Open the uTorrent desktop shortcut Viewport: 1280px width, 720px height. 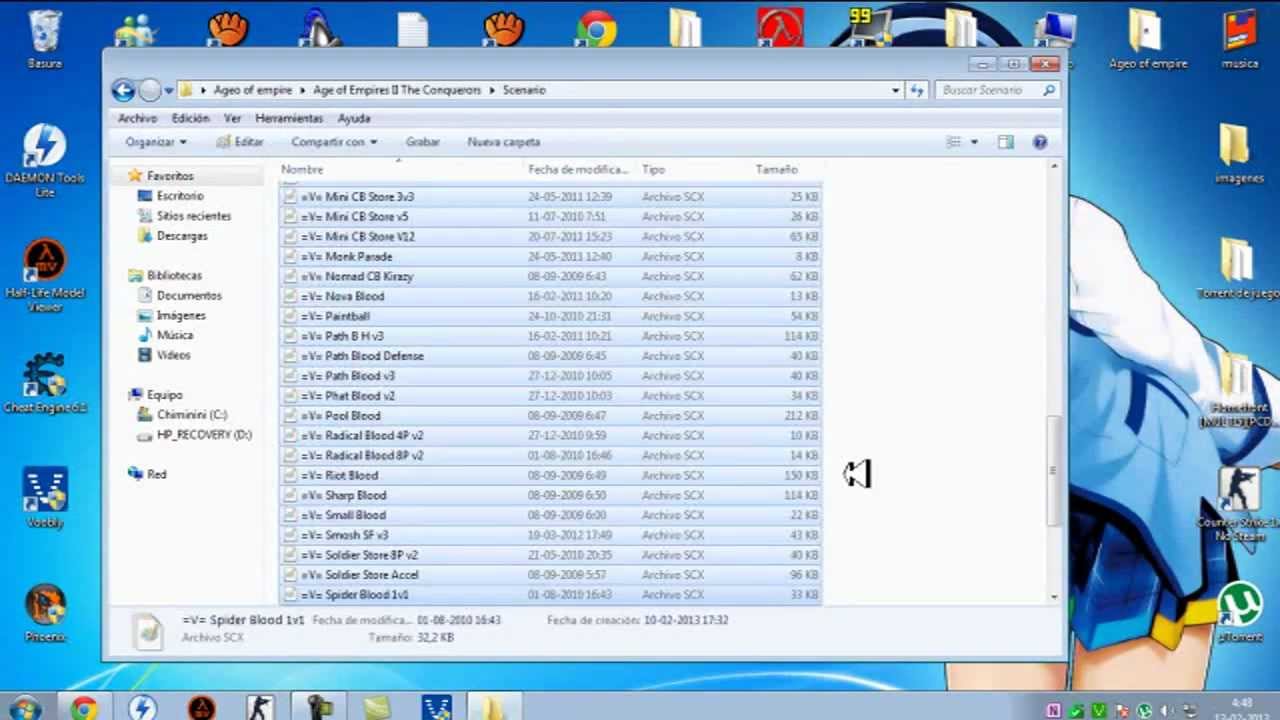[x=1240, y=612]
